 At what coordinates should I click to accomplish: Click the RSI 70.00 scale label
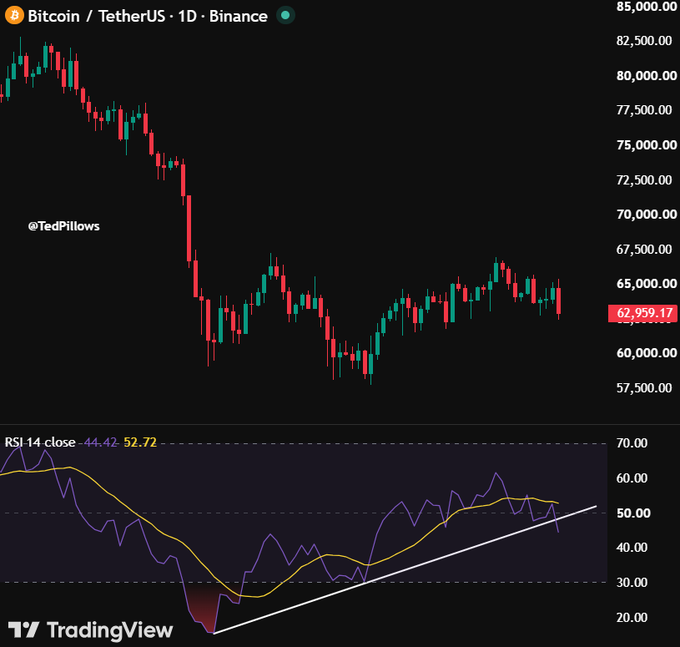tap(632, 443)
